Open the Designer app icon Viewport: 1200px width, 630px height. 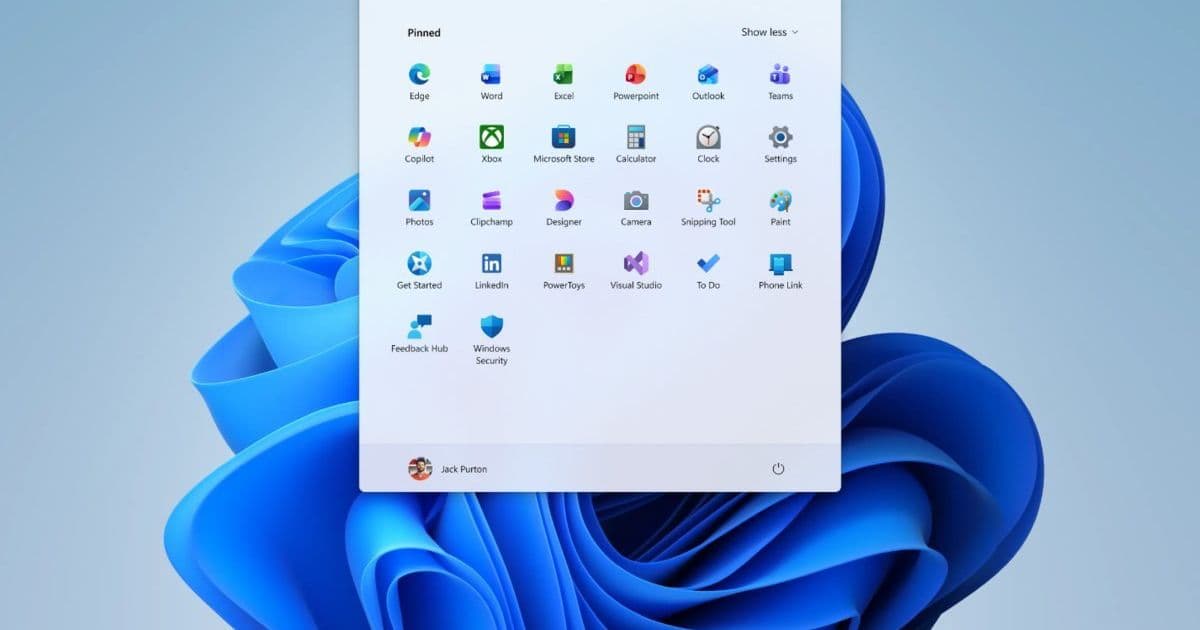click(x=563, y=200)
